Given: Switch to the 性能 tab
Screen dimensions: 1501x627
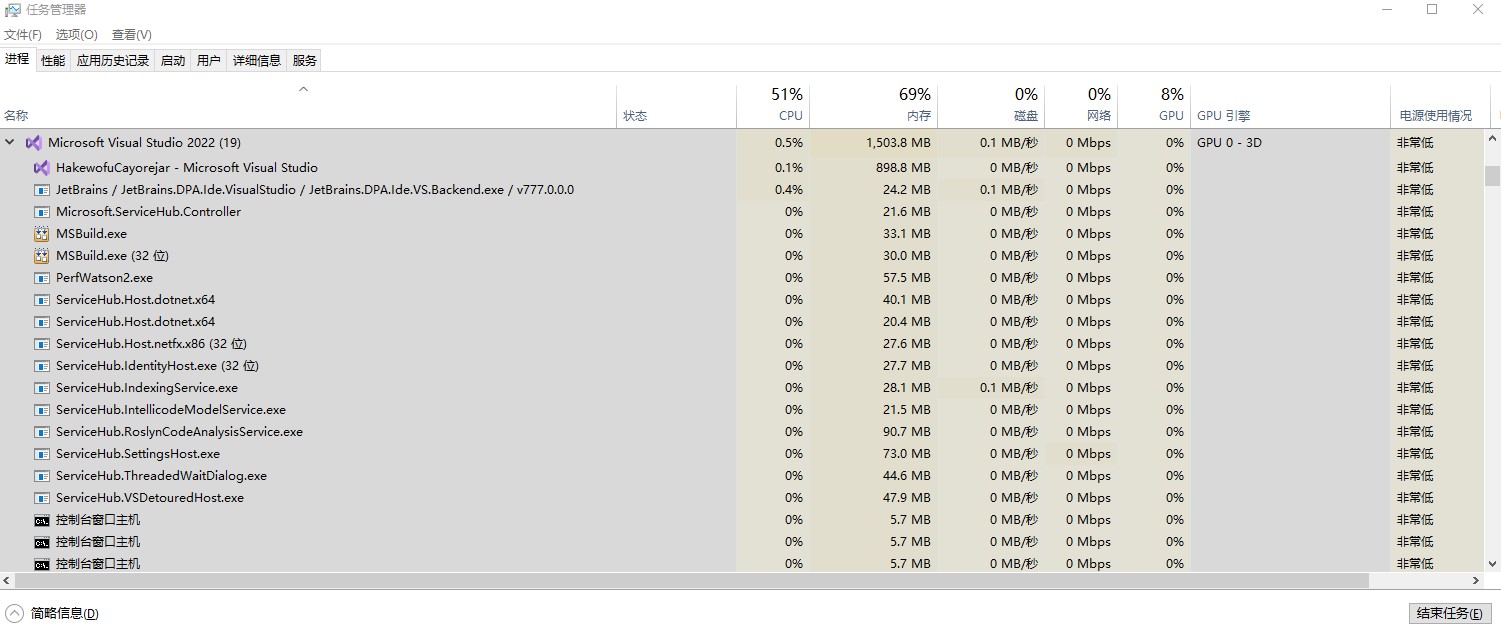Looking at the screenshot, I should click(53, 61).
